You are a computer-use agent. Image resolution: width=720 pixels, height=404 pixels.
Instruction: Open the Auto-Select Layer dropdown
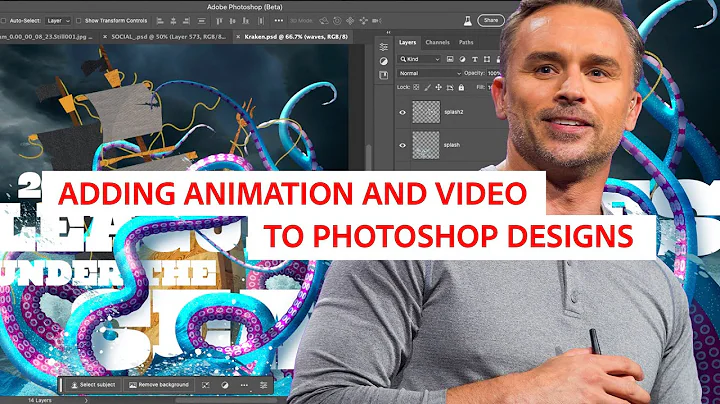coord(58,21)
